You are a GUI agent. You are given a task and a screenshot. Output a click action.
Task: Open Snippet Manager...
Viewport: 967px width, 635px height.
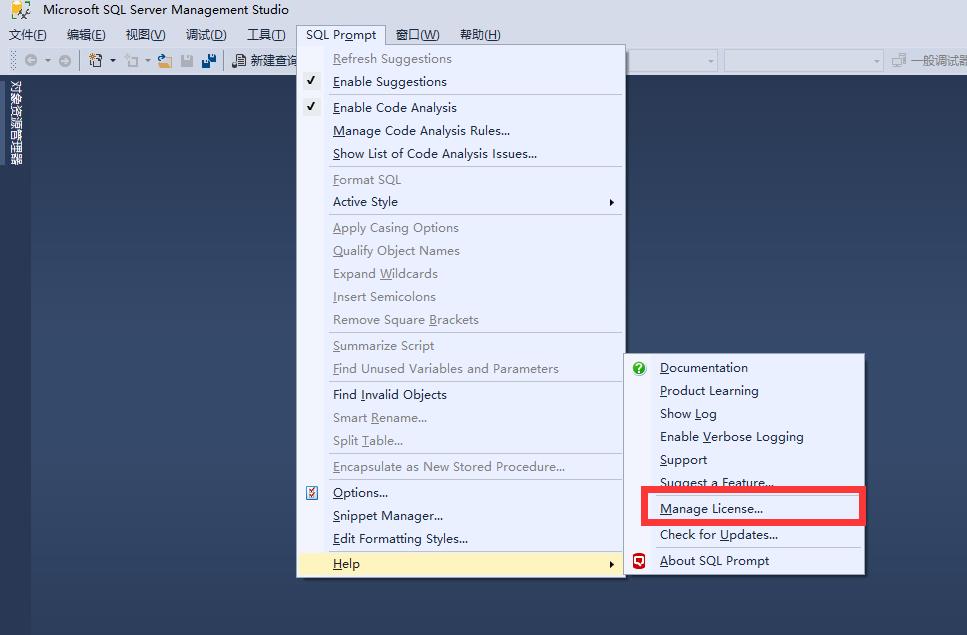pos(387,516)
